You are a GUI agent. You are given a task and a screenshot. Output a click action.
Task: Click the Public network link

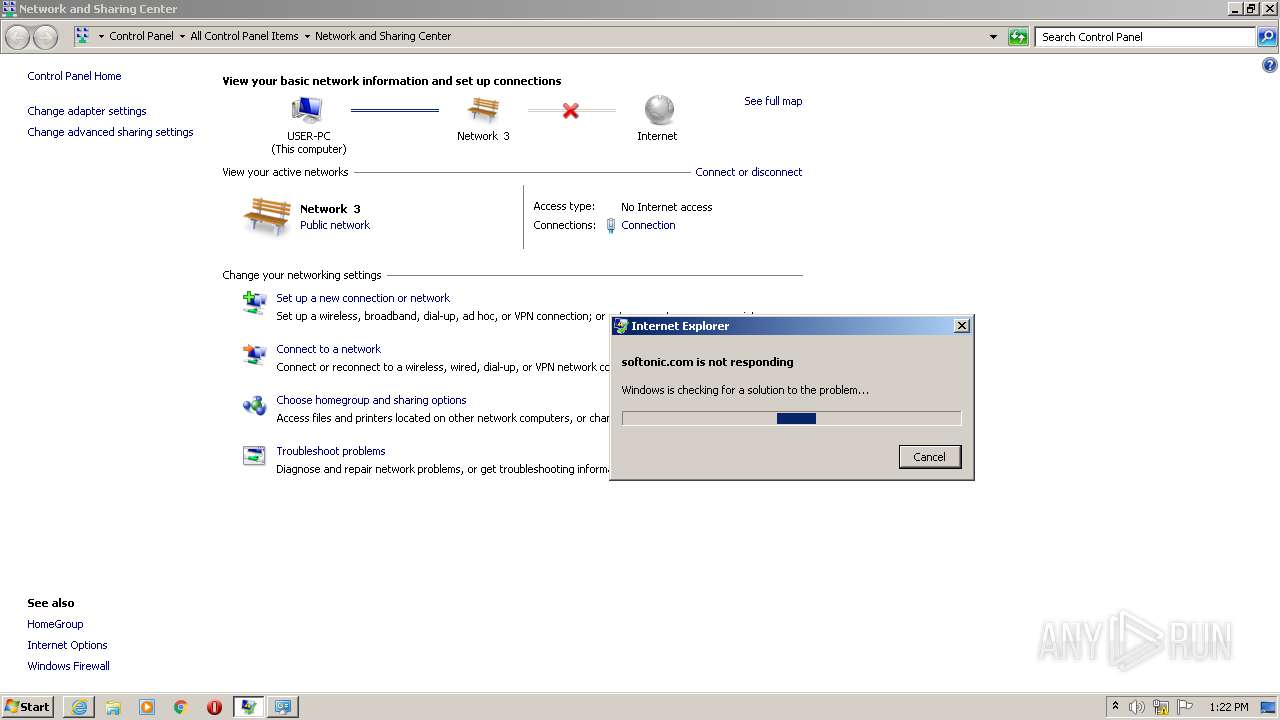[x=335, y=225]
